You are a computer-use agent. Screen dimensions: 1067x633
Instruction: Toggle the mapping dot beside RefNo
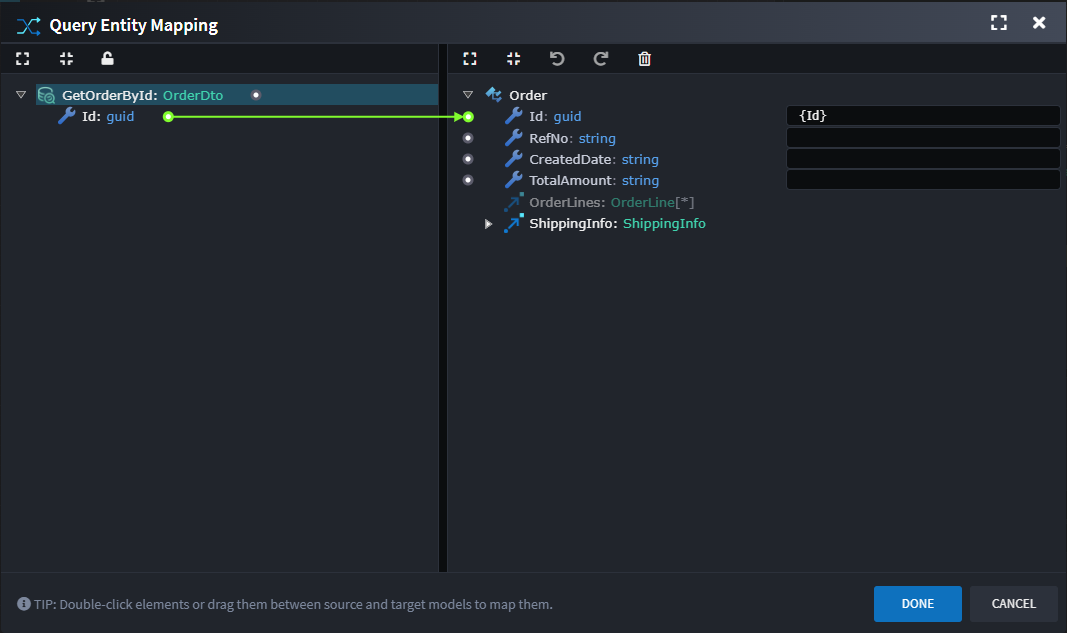(468, 137)
